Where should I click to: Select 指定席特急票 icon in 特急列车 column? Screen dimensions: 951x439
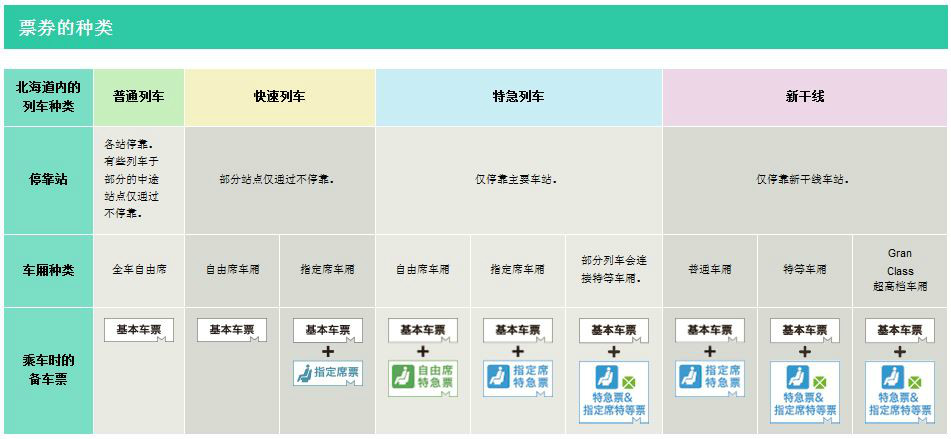coord(517,379)
